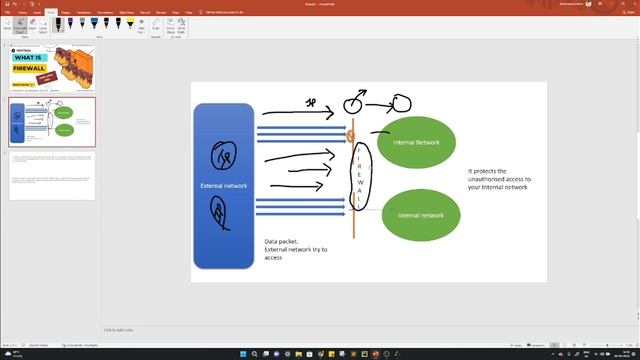Click the weather widget in the taskbar
The height and width of the screenshot is (360, 640).
[13, 354]
